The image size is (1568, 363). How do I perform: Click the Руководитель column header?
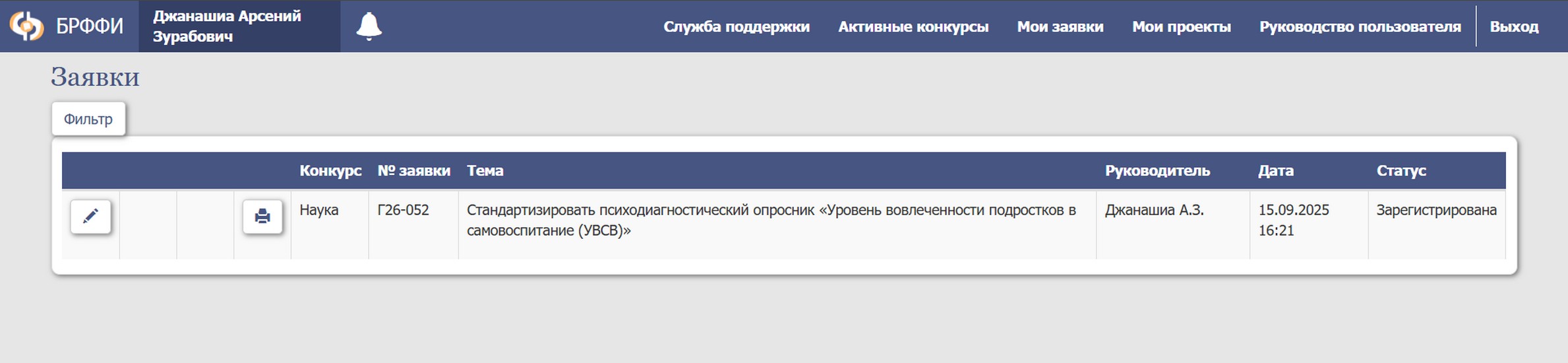(1157, 171)
